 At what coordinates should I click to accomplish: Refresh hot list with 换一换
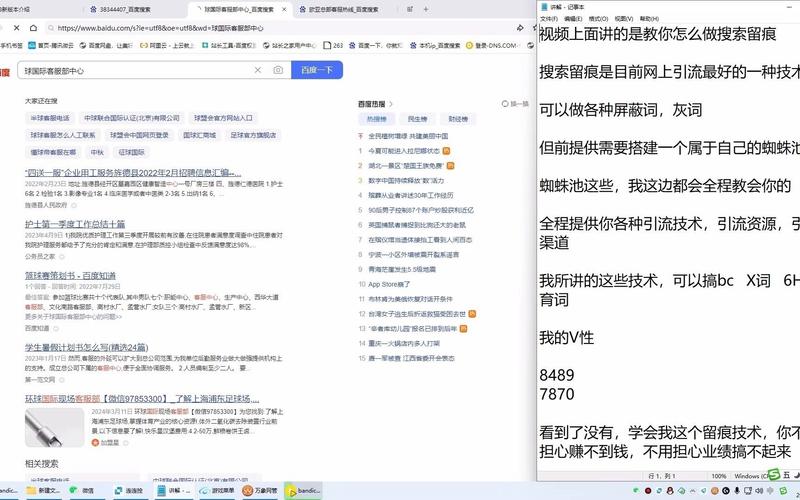(515, 104)
